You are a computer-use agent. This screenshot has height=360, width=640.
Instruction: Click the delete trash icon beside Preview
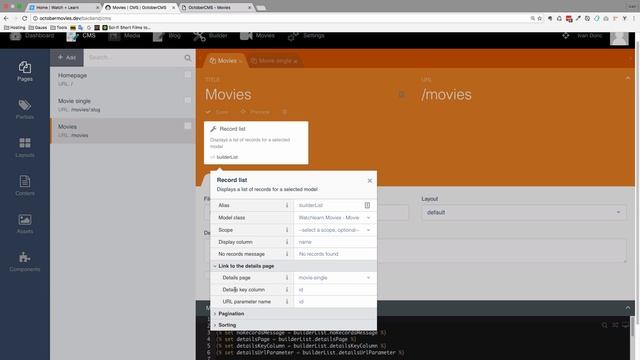[x=284, y=112]
